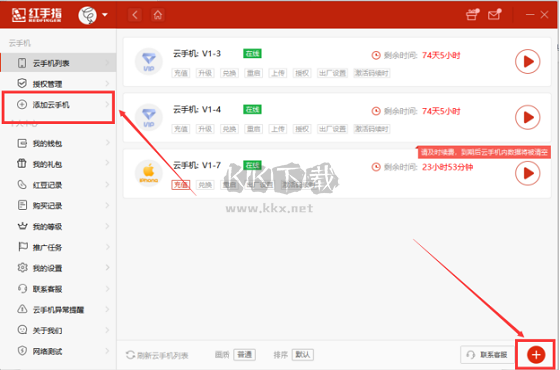This screenshot has width=560, height=370.
Task: Go back with the left arrow icon
Action: coord(135,15)
